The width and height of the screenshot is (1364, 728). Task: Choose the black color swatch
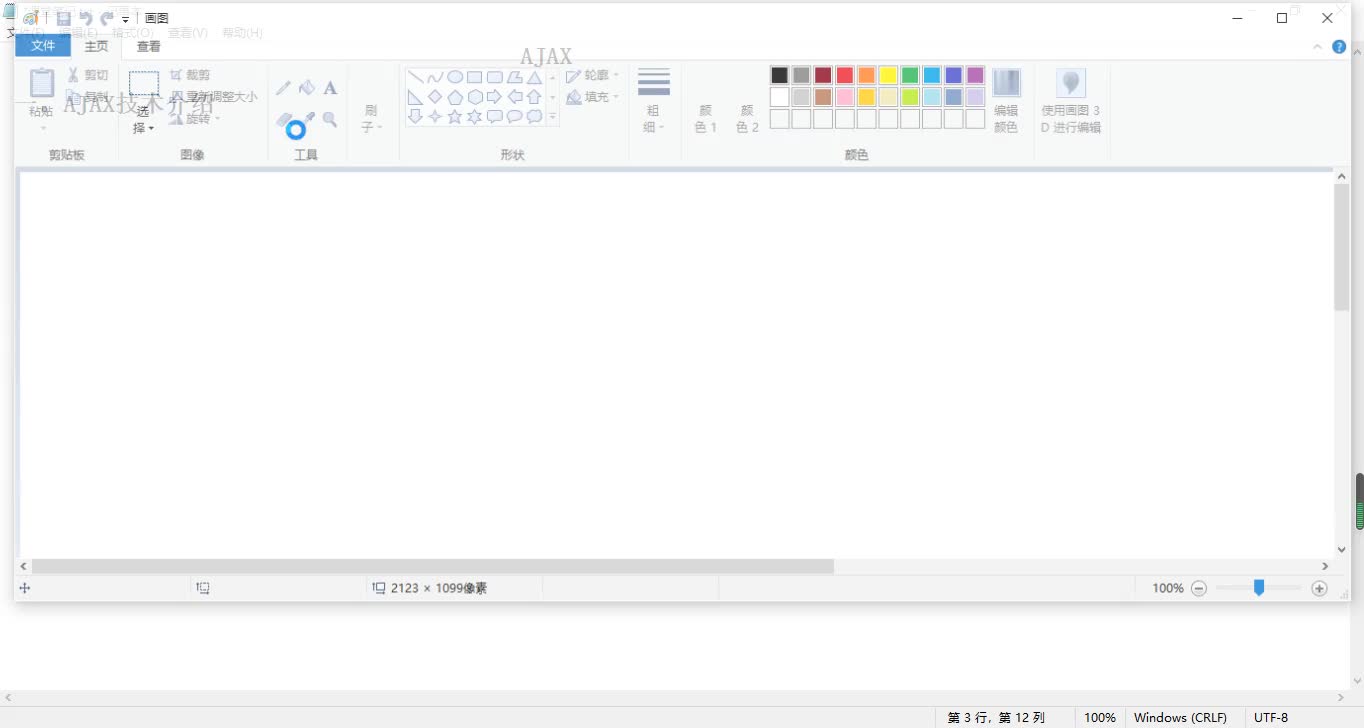780,75
